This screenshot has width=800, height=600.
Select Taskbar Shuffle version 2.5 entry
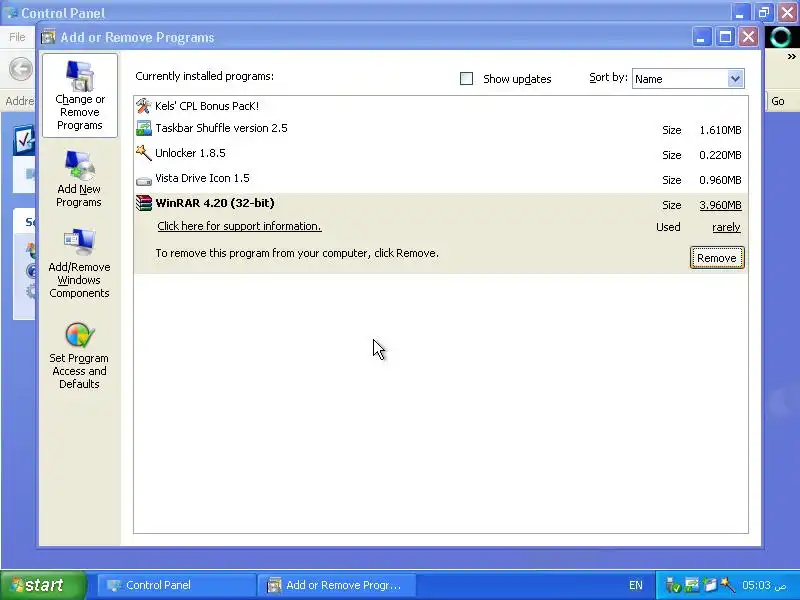coord(441,129)
